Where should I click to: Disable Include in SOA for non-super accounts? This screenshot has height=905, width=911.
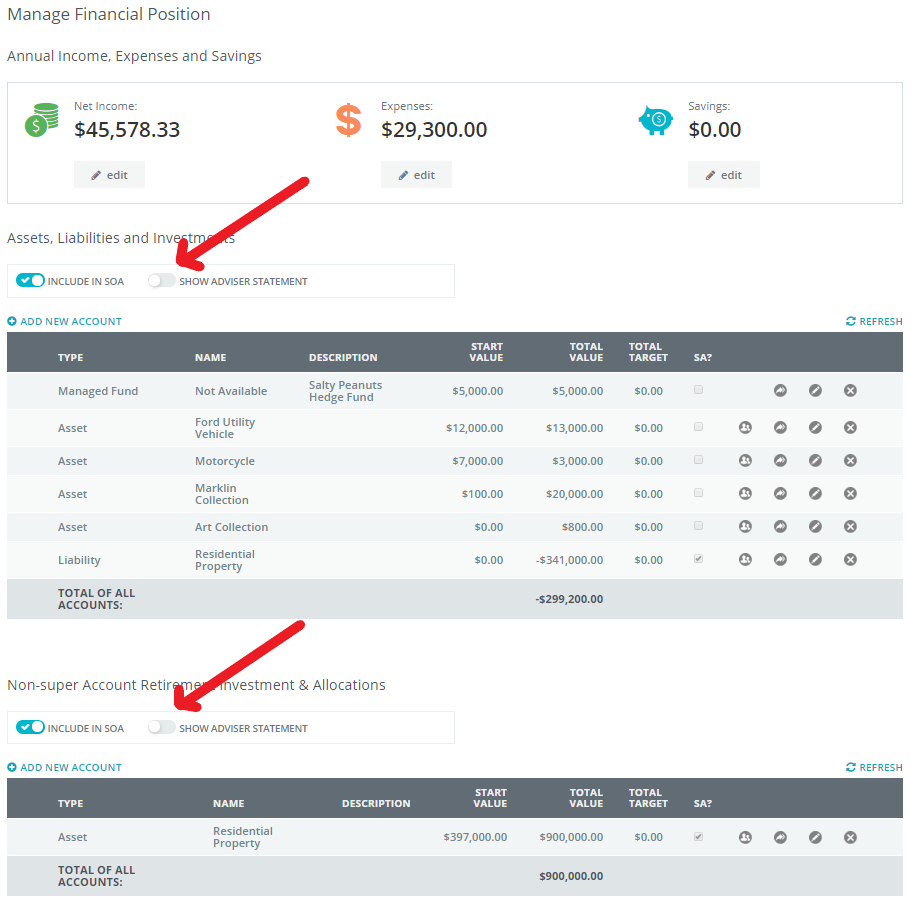pyautogui.click(x=28, y=727)
